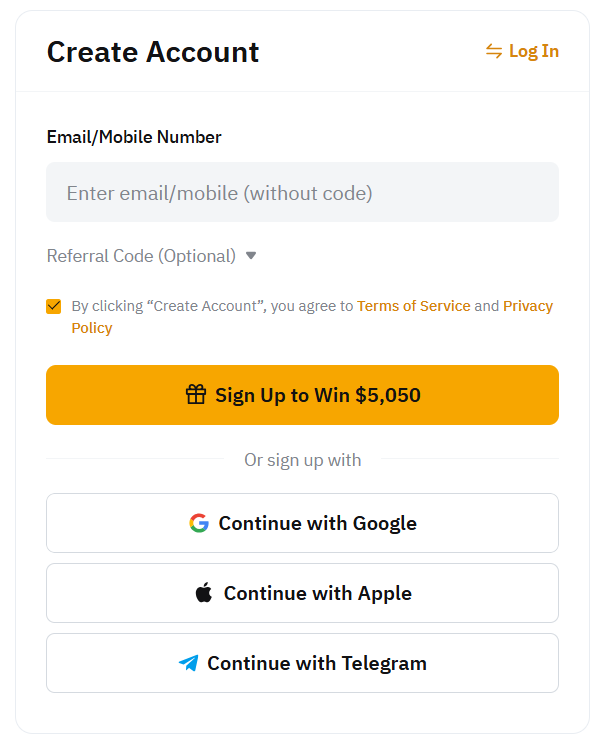
Task: Click the Referral Code dropdown triangle
Action: coord(251,256)
